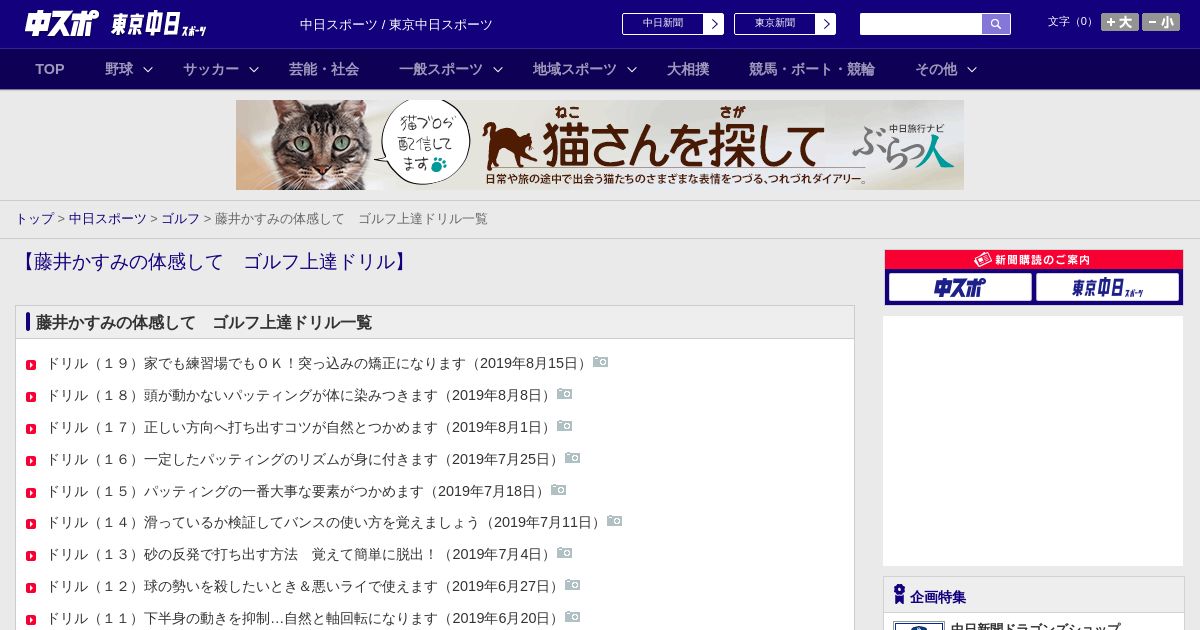This screenshot has width=1200, height=630.
Task: Click red arrow bullet of ドリル(19)
Action: pos(31,365)
